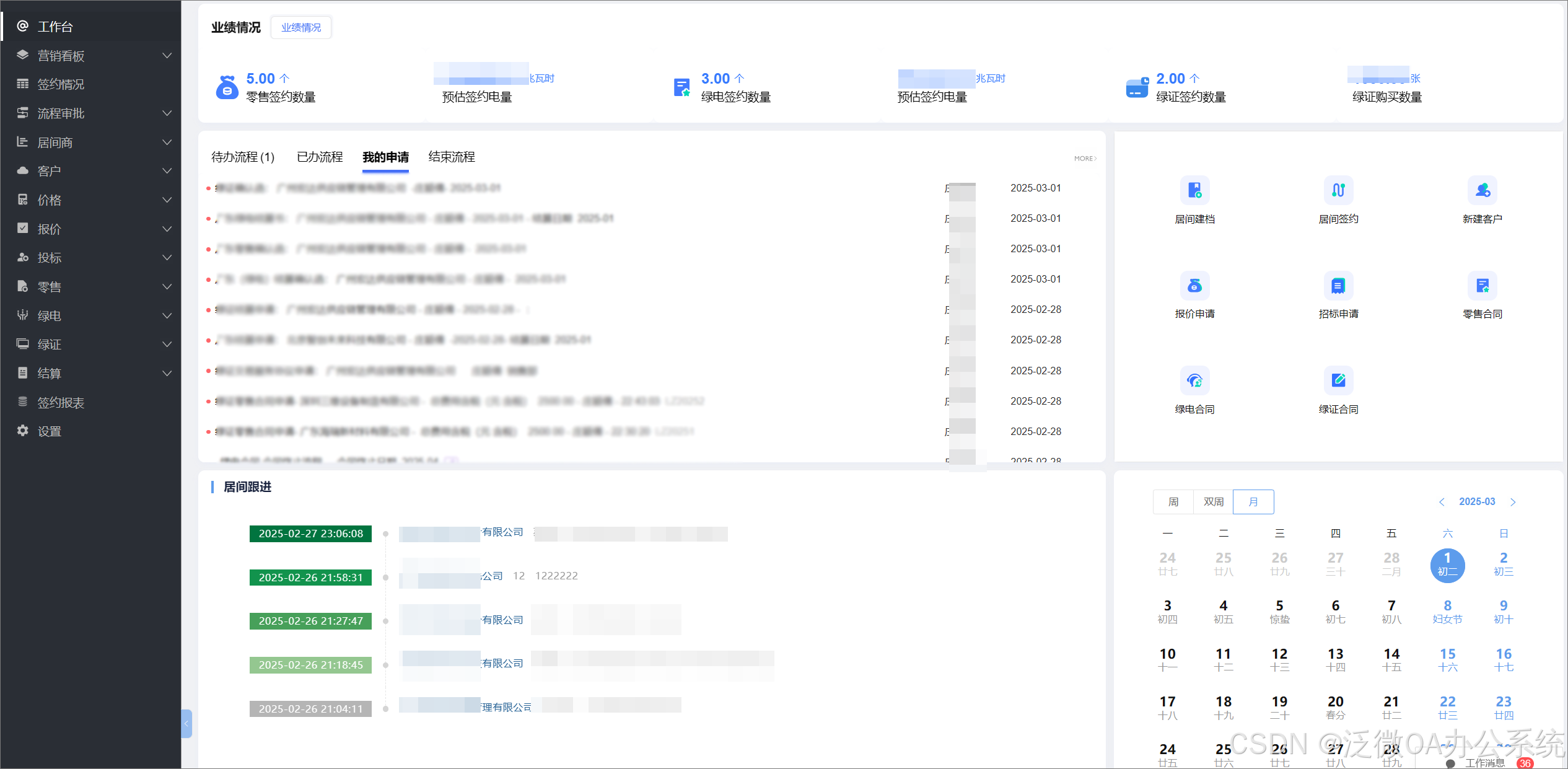This screenshot has width=1568, height=769.
Task: Launch the 报价申请 shortcut icon
Action: coord(1194,286)
